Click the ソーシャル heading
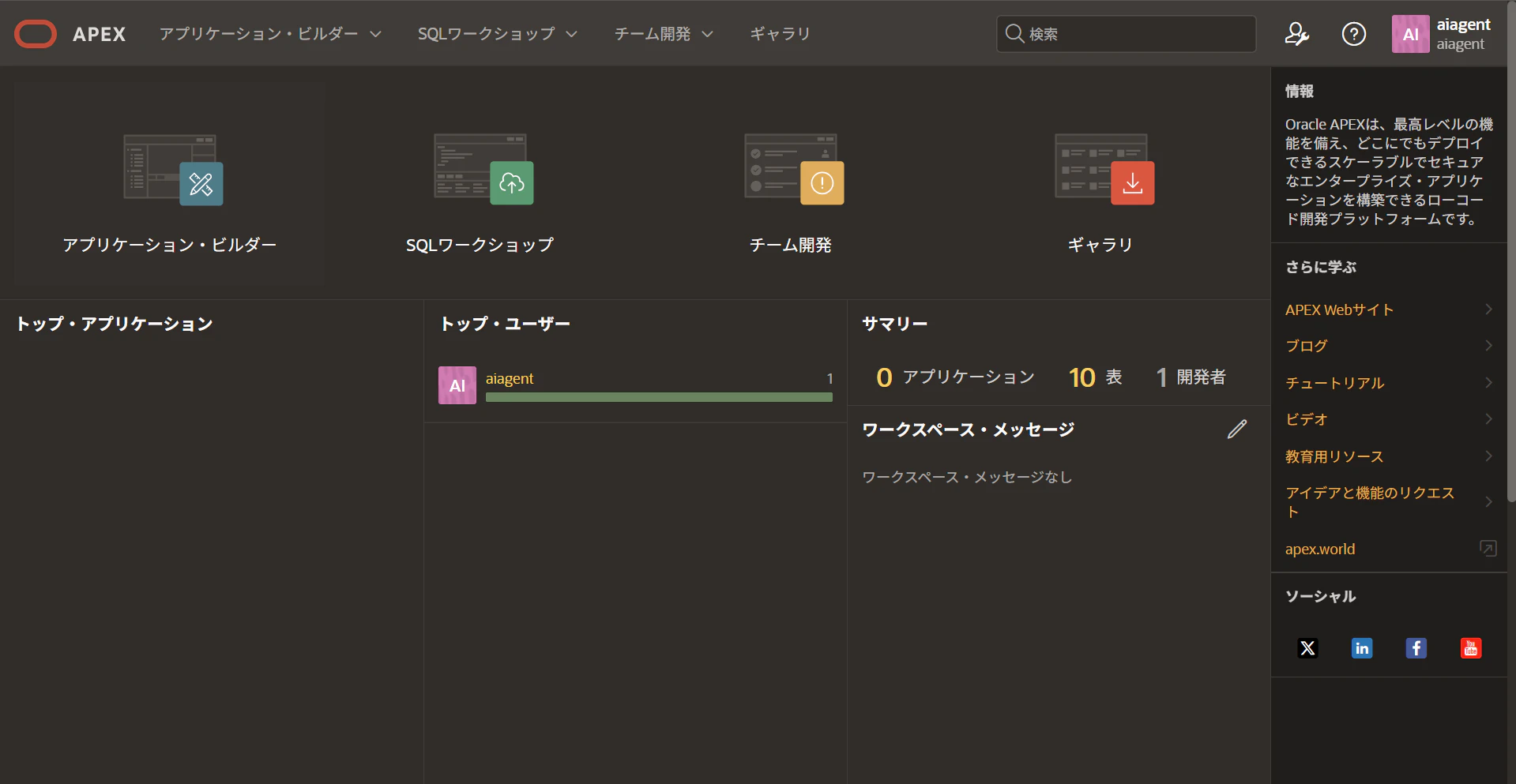 [x=1321, y=596]
